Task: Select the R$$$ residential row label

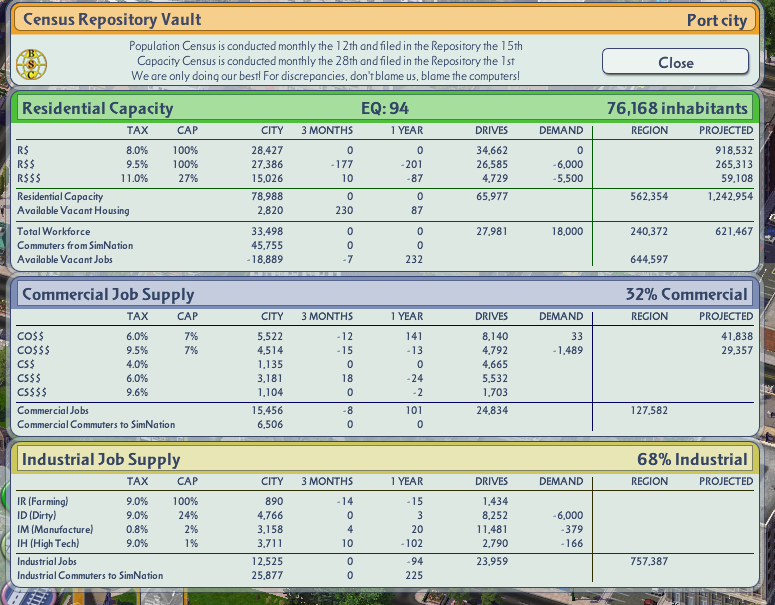Action: (x=29, y=178)
